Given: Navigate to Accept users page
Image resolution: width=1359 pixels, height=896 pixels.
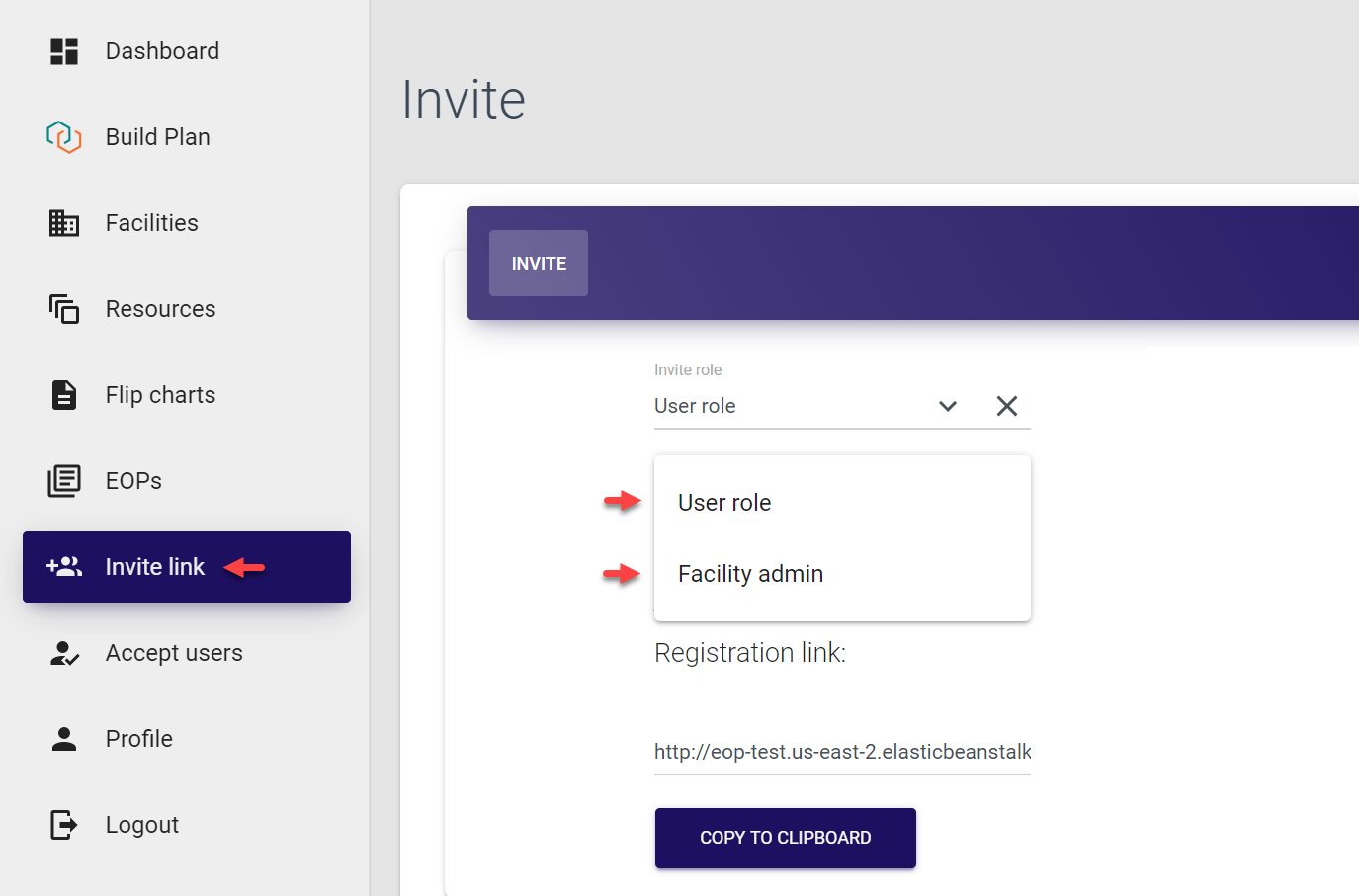Looking at the screenshot, I should coord(174,653).
